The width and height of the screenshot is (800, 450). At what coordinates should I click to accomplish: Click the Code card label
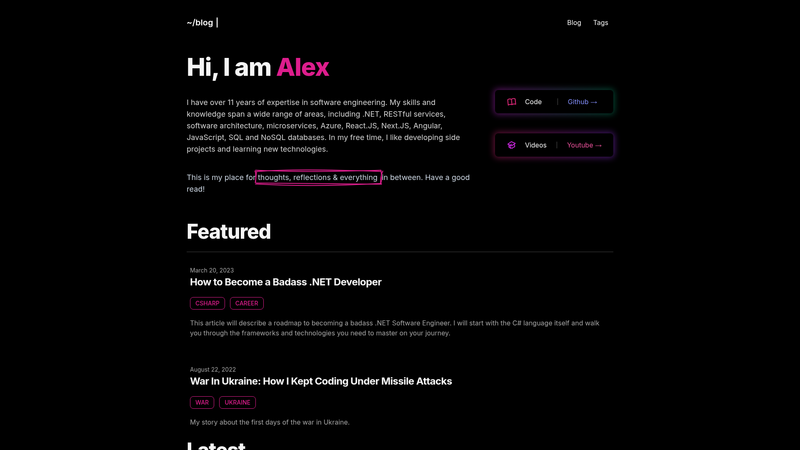[533, 102]
